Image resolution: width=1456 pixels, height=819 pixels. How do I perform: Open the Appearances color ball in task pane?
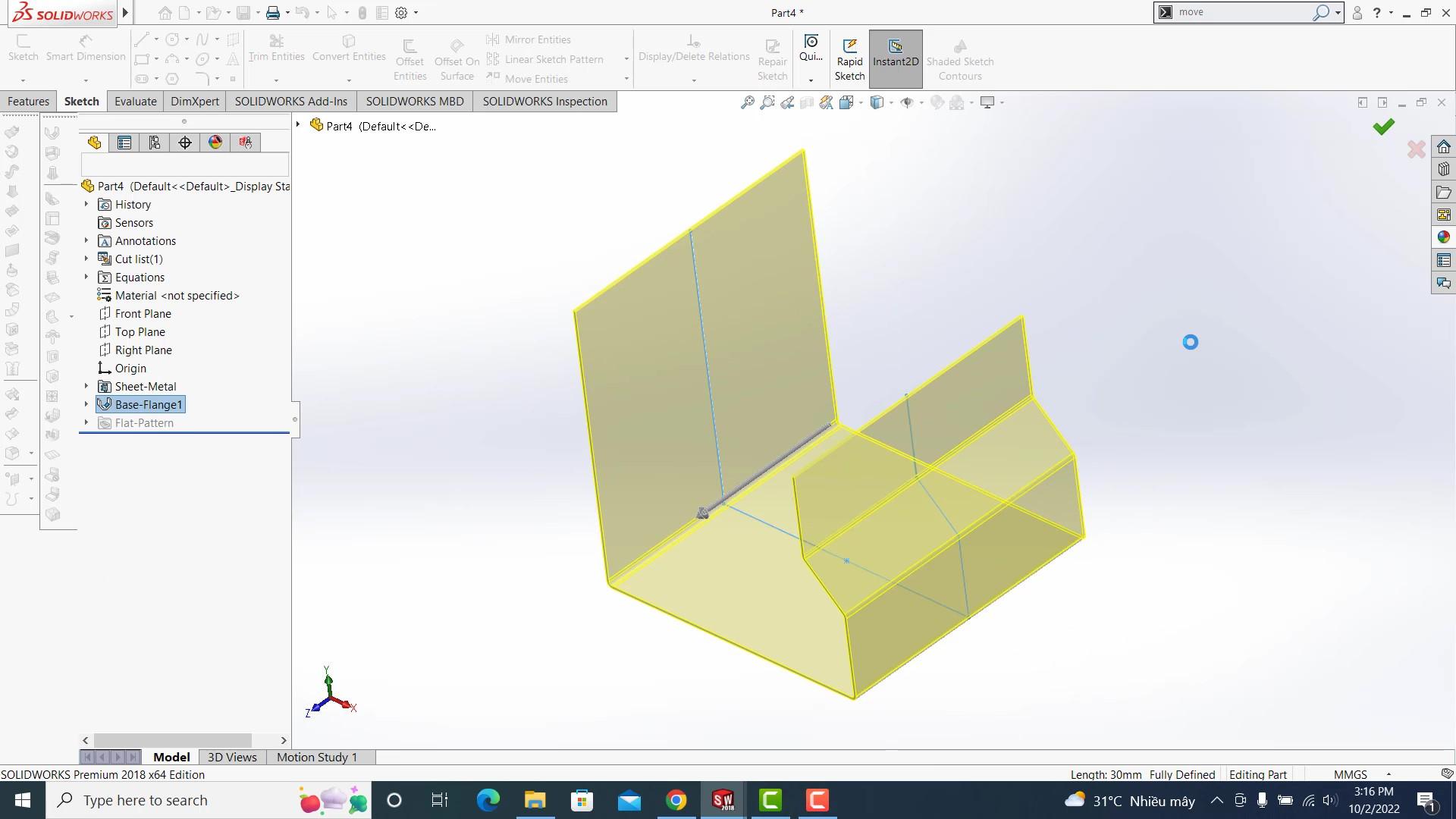point(1443,237)
